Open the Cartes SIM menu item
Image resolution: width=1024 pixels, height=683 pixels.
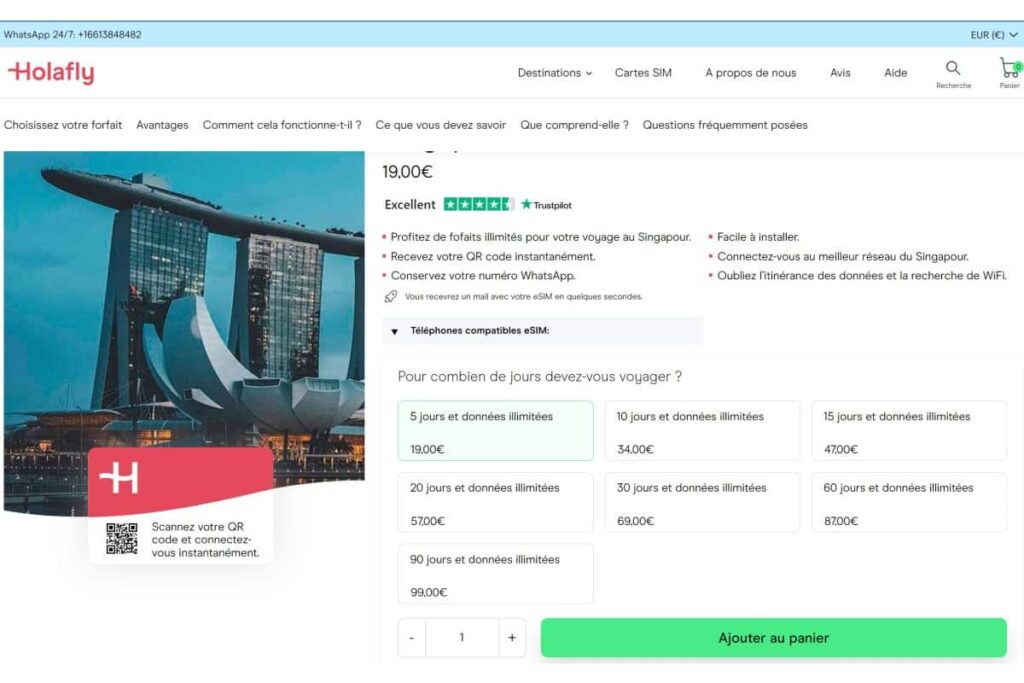(x=642, y=72)
